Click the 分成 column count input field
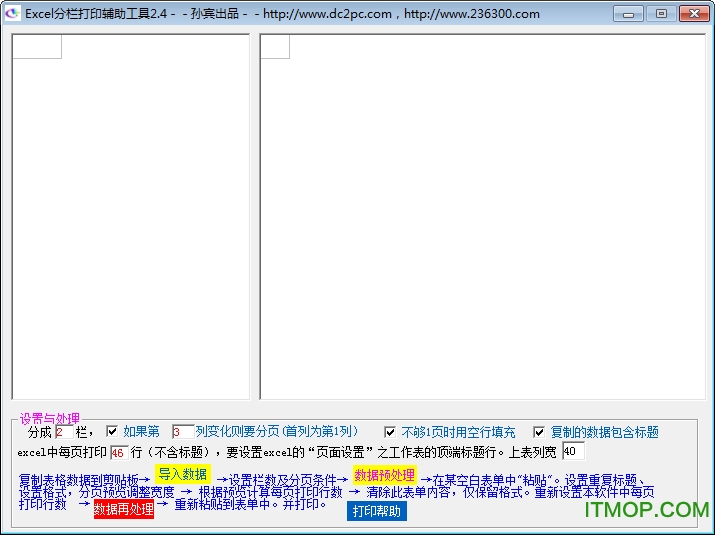Viewport: 715px width, 535px height. [64, 432]
